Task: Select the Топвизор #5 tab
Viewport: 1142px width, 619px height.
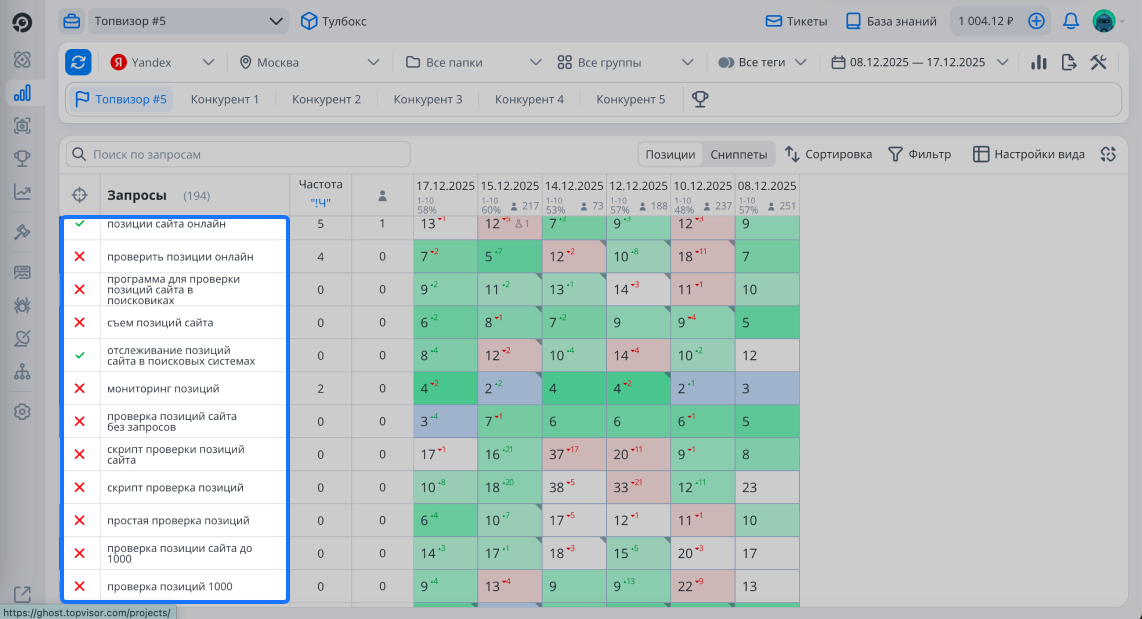Action: [x=122, y=99]
